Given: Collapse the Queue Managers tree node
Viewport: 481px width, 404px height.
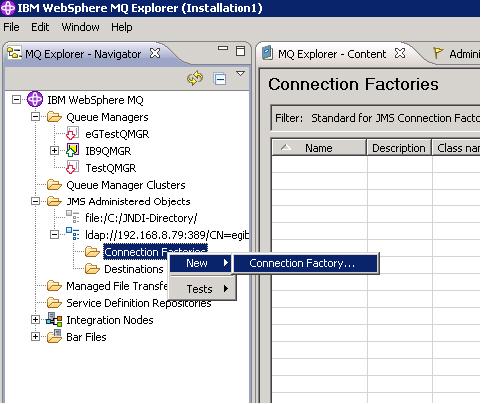Looking at the screenshot, I should pyautogui.click(x=35, y=117).
